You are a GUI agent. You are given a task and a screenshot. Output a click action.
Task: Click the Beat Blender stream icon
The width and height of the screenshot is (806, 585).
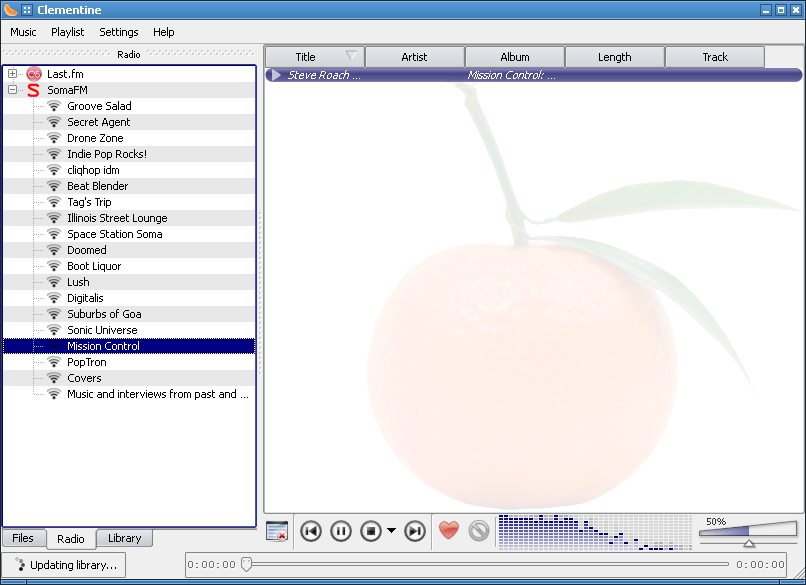[54, 186]
